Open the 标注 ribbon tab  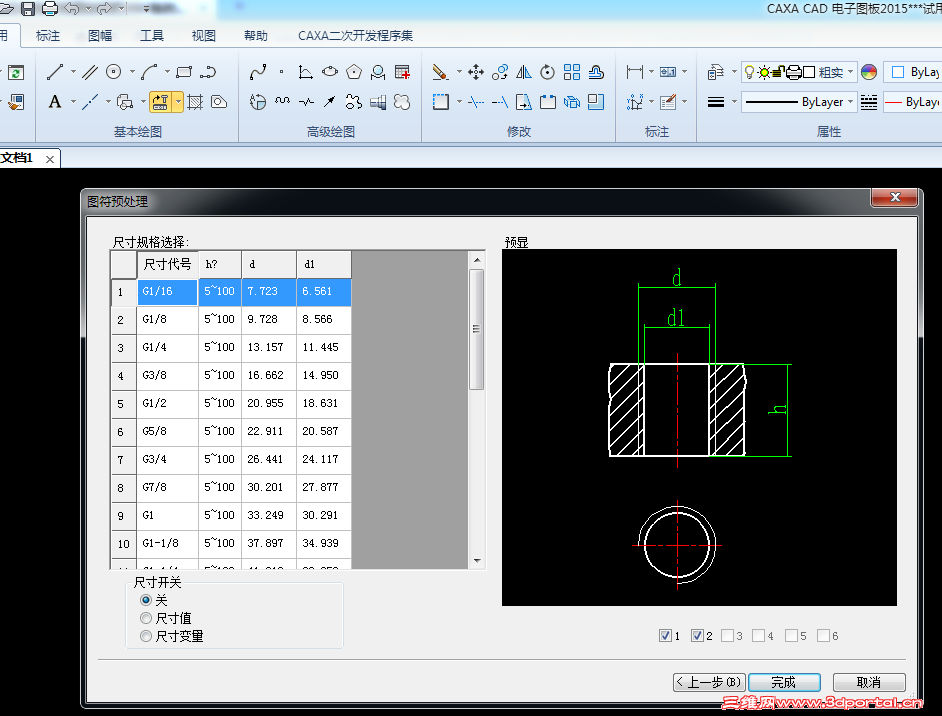pyautogui.click(x=48, y=36)
